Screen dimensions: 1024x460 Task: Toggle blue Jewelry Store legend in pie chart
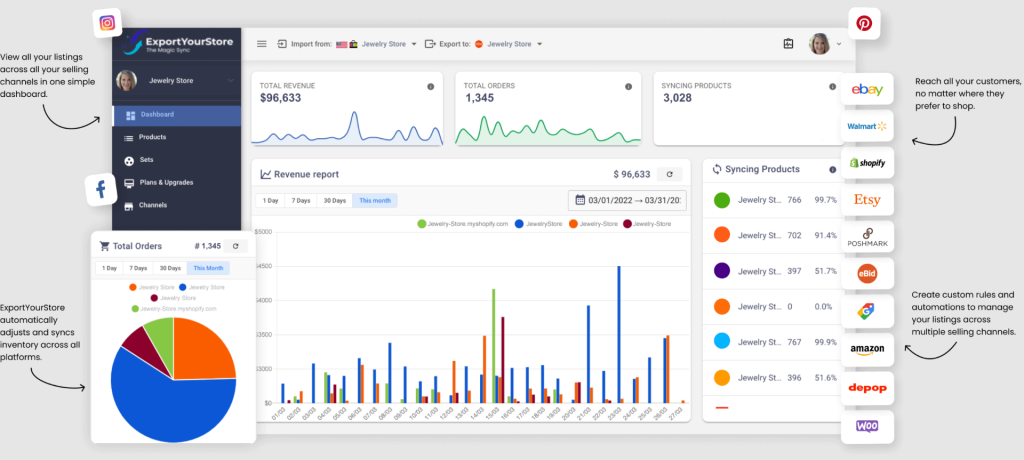click(202, 288)
